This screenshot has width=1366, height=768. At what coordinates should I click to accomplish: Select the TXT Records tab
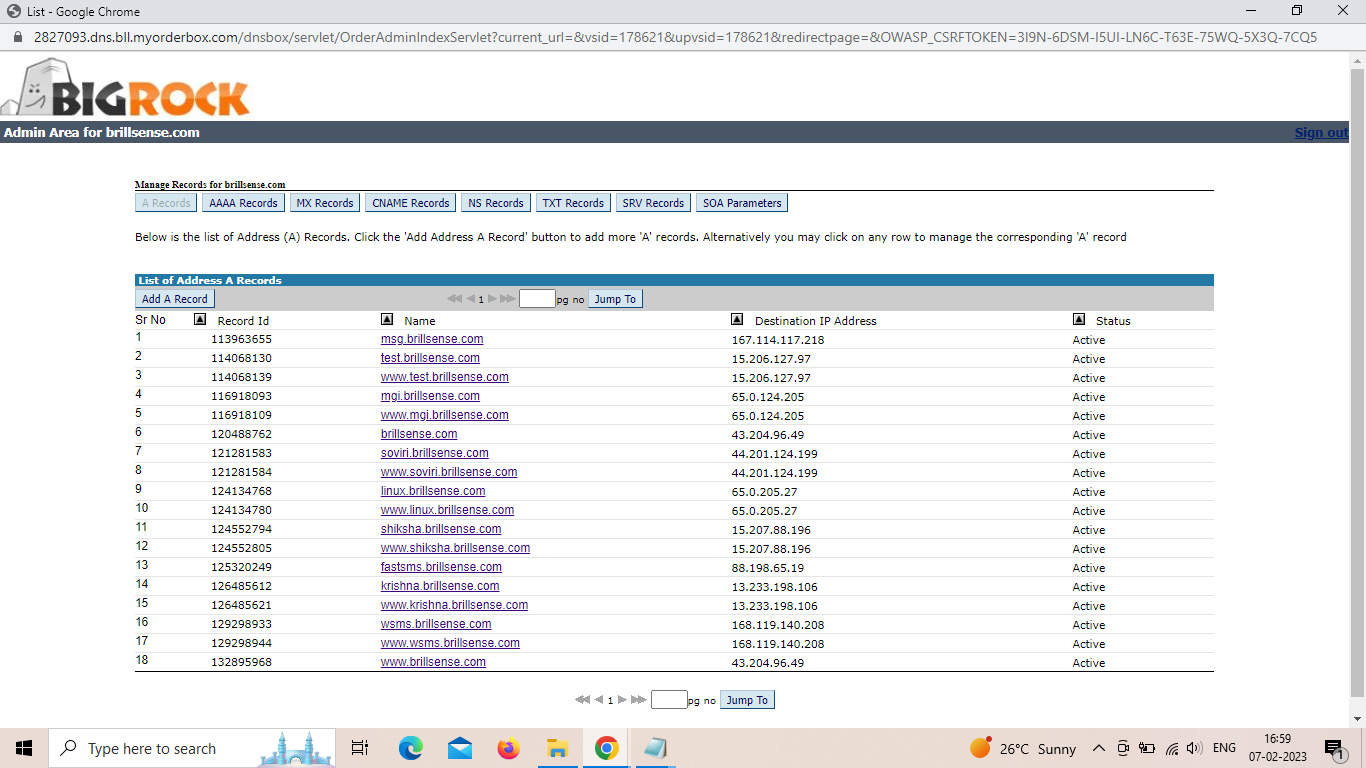pos(573,203)
